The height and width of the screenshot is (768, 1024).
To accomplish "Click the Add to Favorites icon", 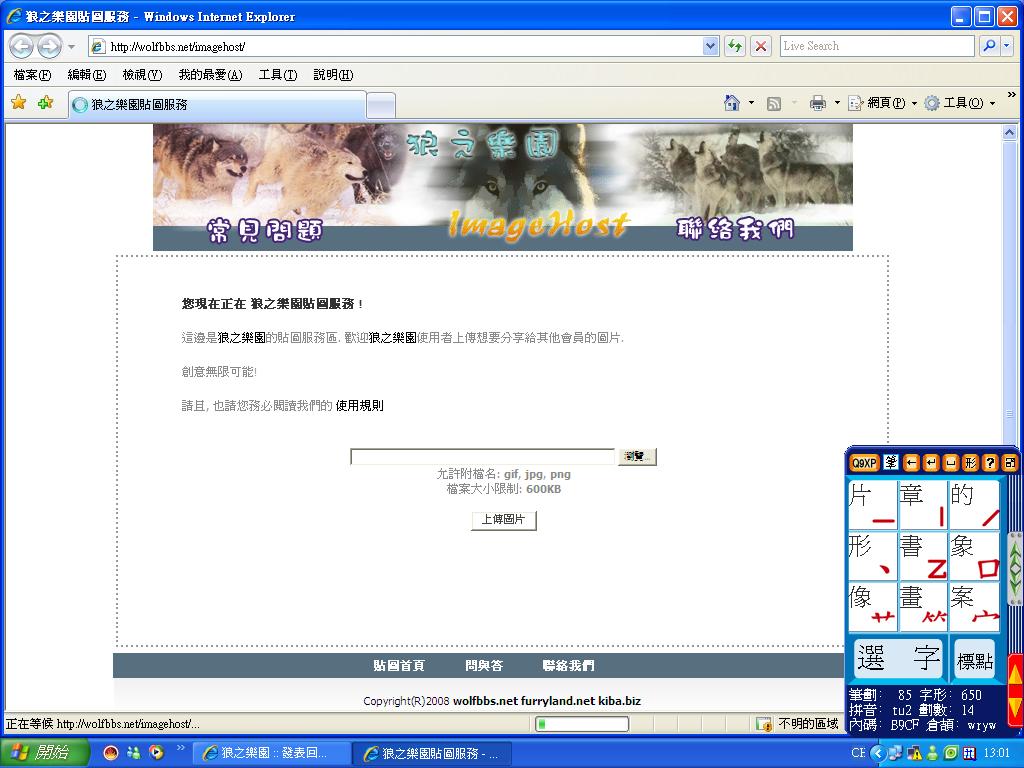I will click(45, 103).
